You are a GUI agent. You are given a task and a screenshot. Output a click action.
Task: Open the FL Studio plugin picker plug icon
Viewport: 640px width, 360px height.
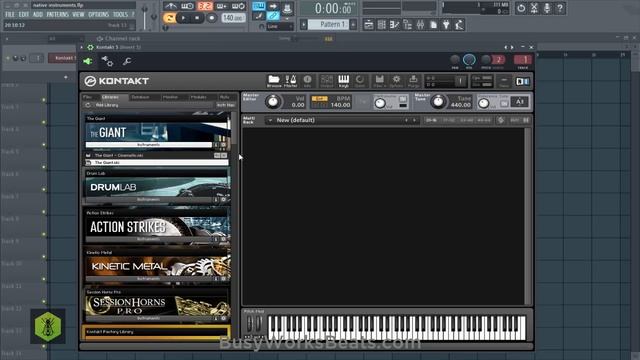coord(446,25)
